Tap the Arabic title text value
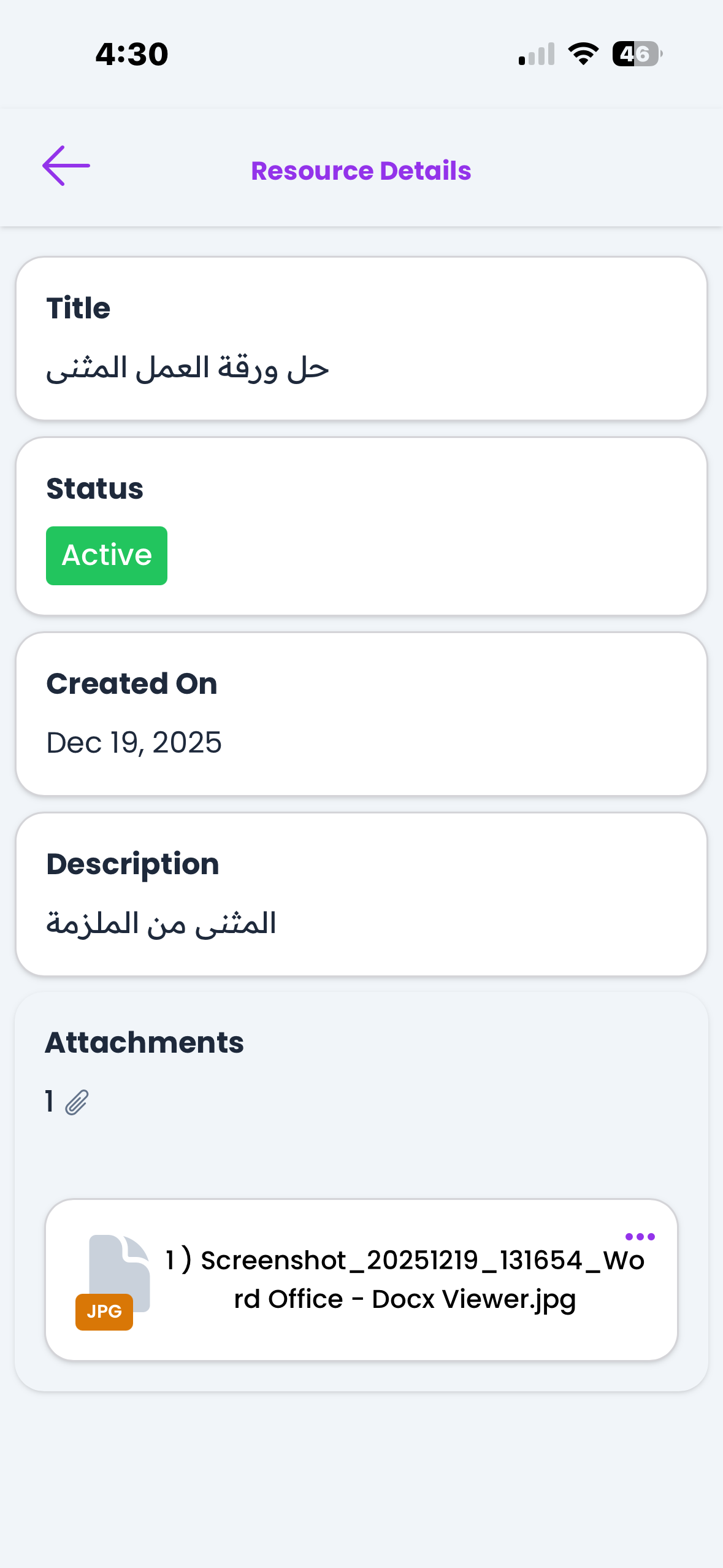Image resolution: width=723 pixels, height=1568 pixels. tap(188, 369)
